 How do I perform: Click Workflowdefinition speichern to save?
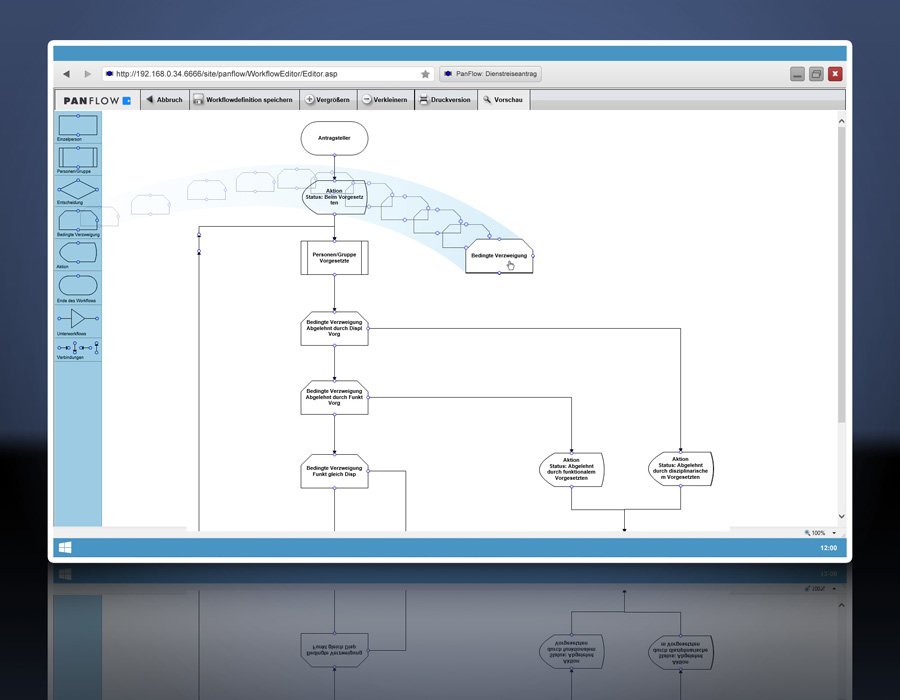point(248,99)
